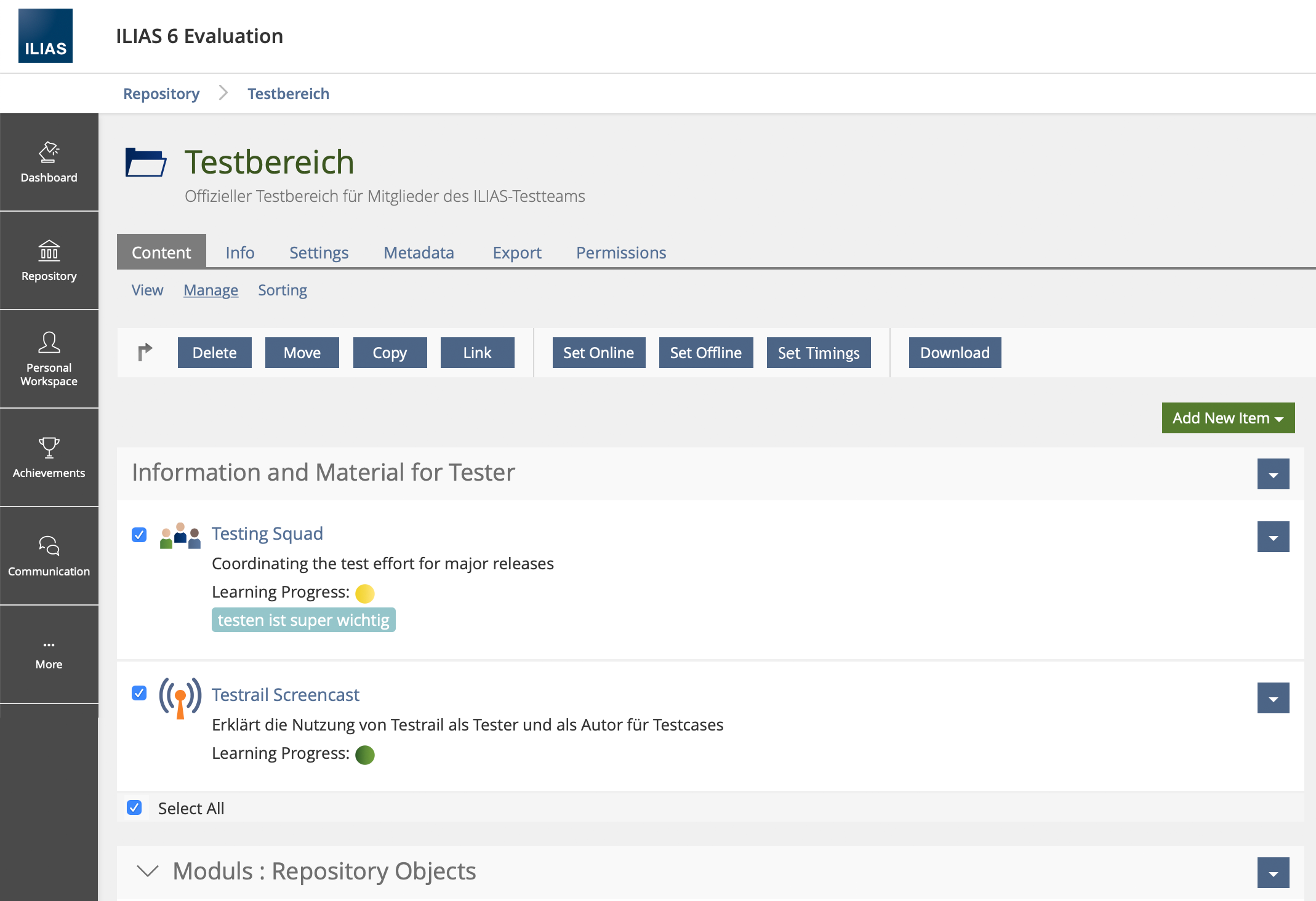Image resolution: width=1316 pixels, height=901 pixels.
Task: Click the Testing Squad group icon
Action: (180, 535)
